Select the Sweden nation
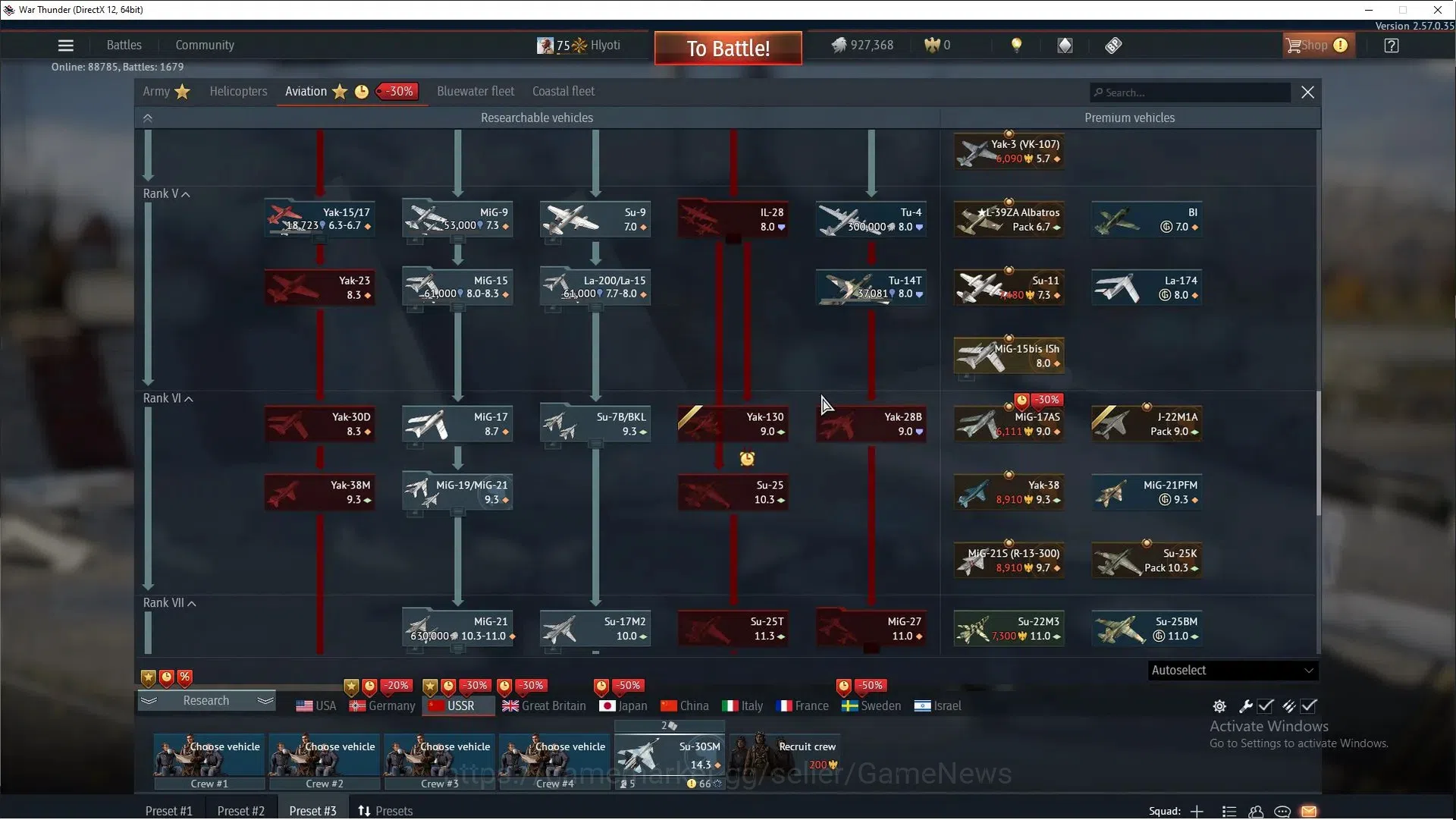 click(871, 707)
